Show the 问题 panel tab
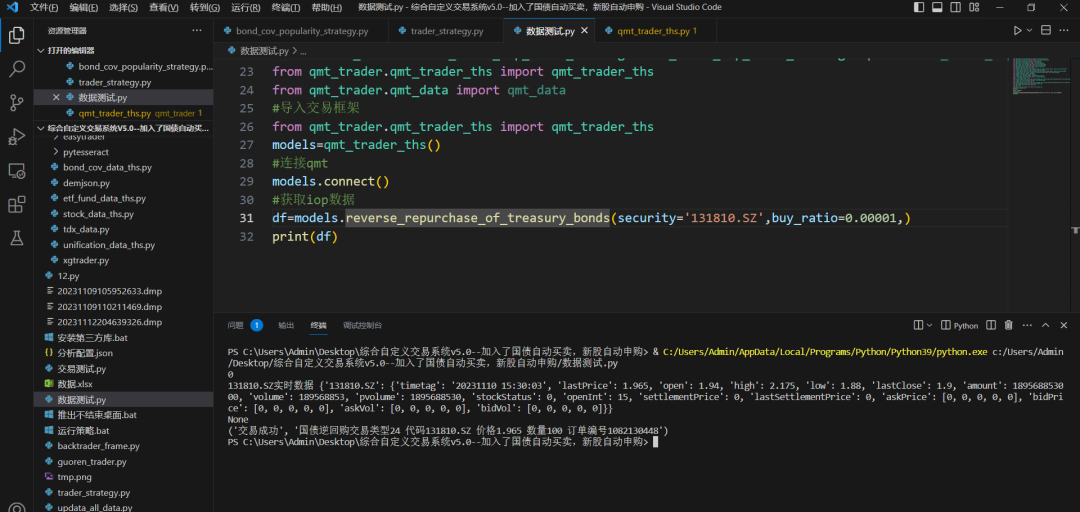 pos(236,325)
